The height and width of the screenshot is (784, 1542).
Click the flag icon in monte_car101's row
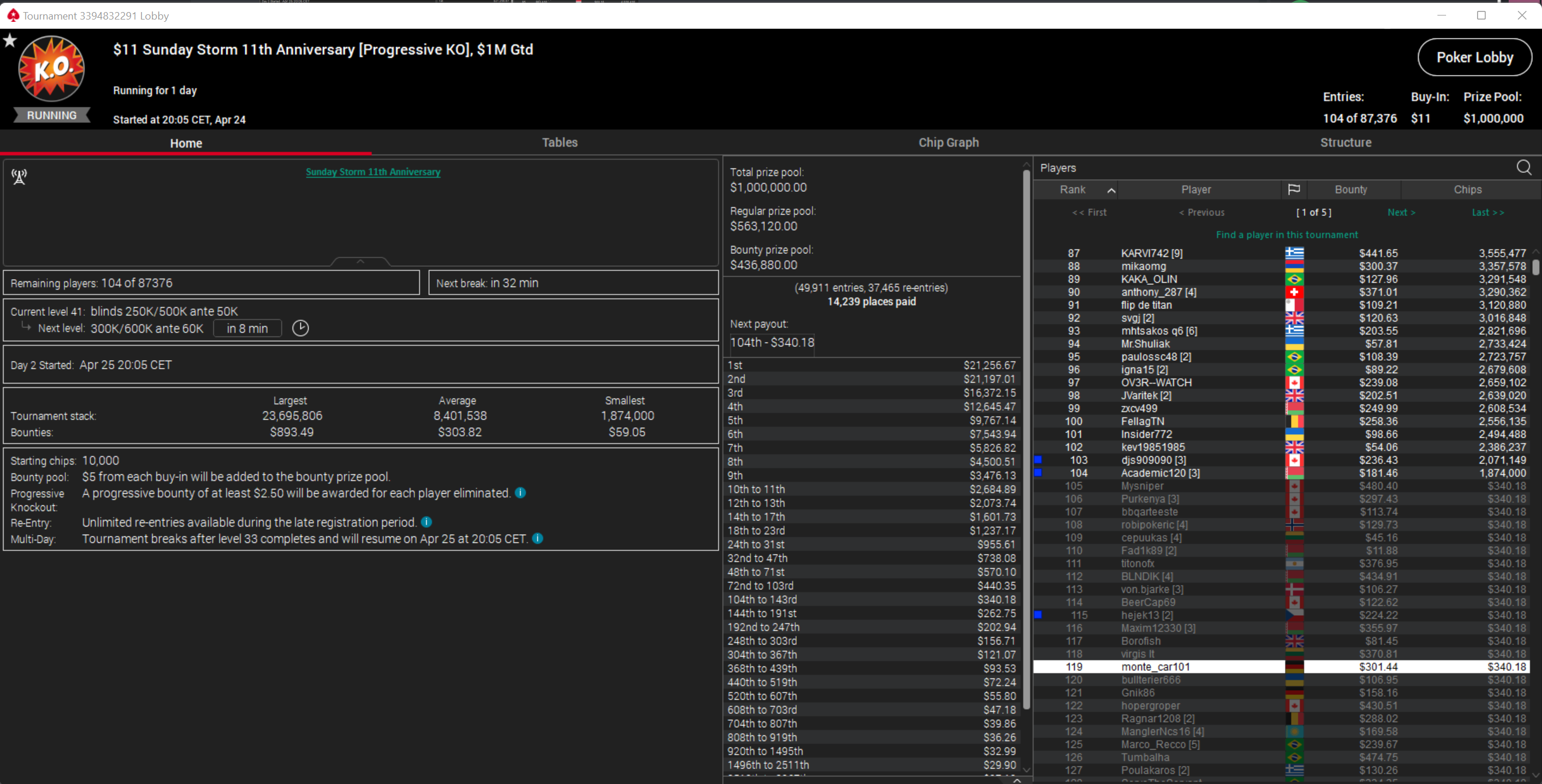pos(1294,667)
